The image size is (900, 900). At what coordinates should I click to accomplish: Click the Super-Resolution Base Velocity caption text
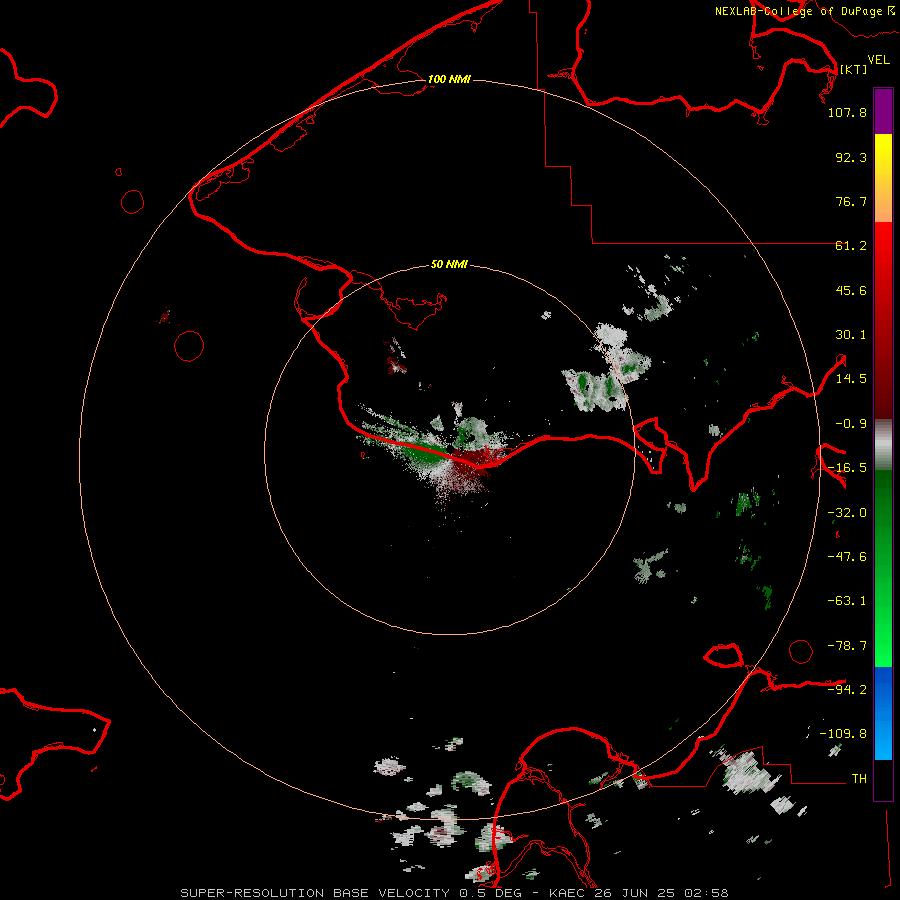pos(454,893)
